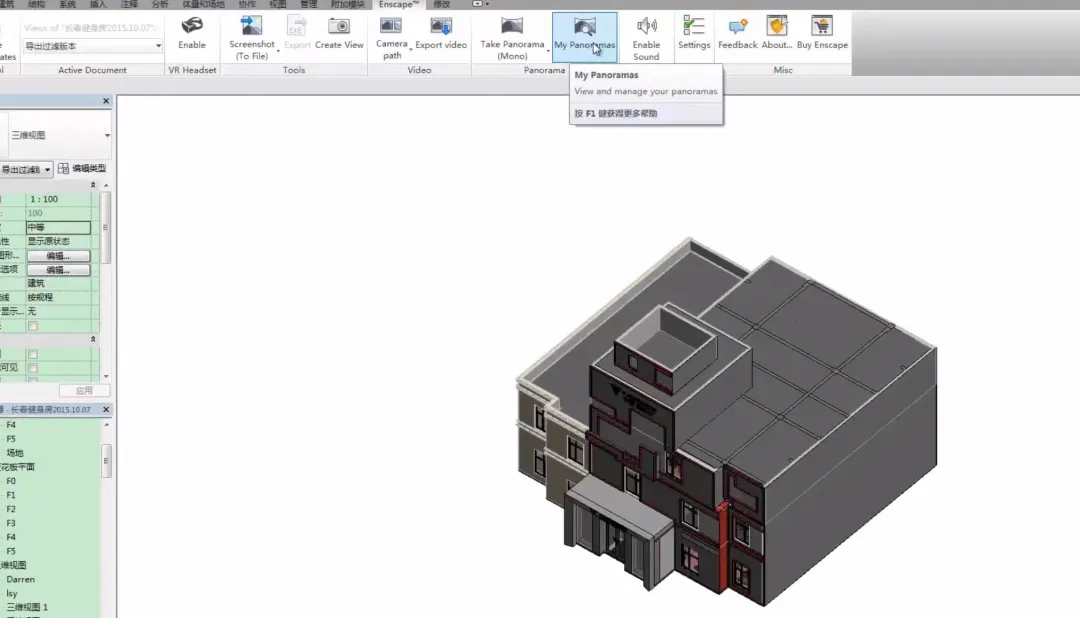Click Buy Enscape shopping cart icon
The height and width of the screenshot is (618, 1080).
(x=822, y=26)
